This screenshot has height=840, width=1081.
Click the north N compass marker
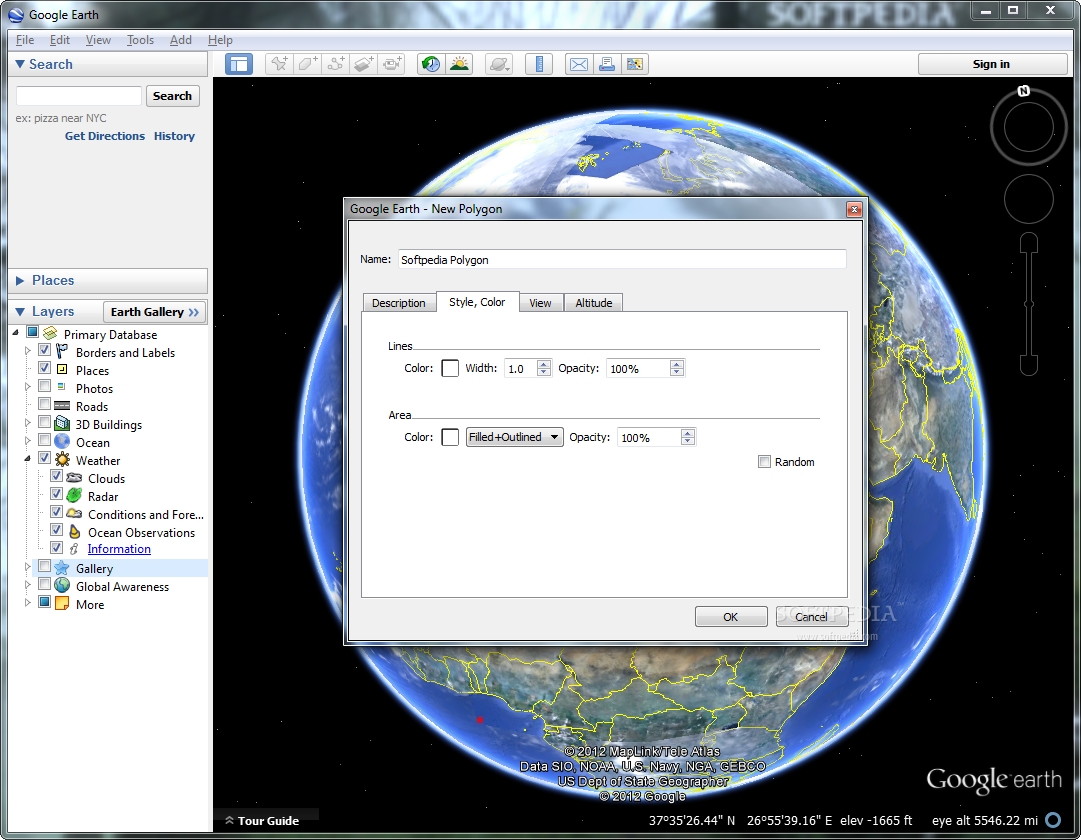(1024, 90)
